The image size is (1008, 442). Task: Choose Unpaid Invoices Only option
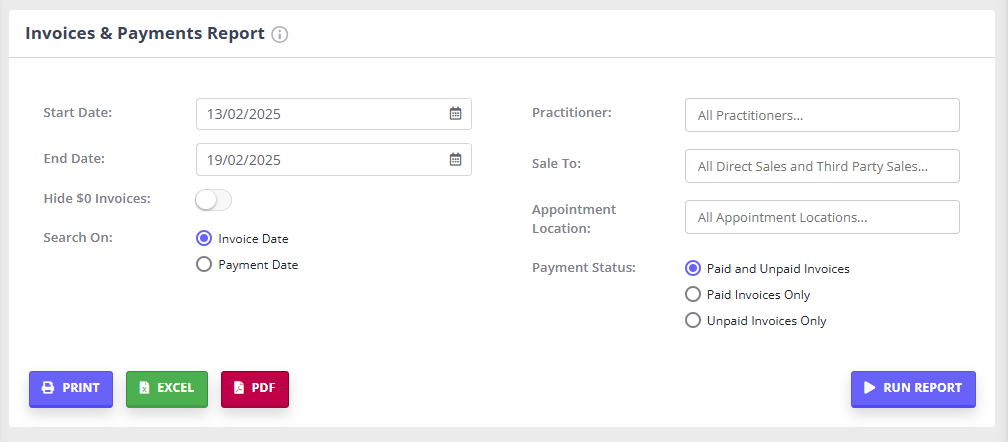693,320
